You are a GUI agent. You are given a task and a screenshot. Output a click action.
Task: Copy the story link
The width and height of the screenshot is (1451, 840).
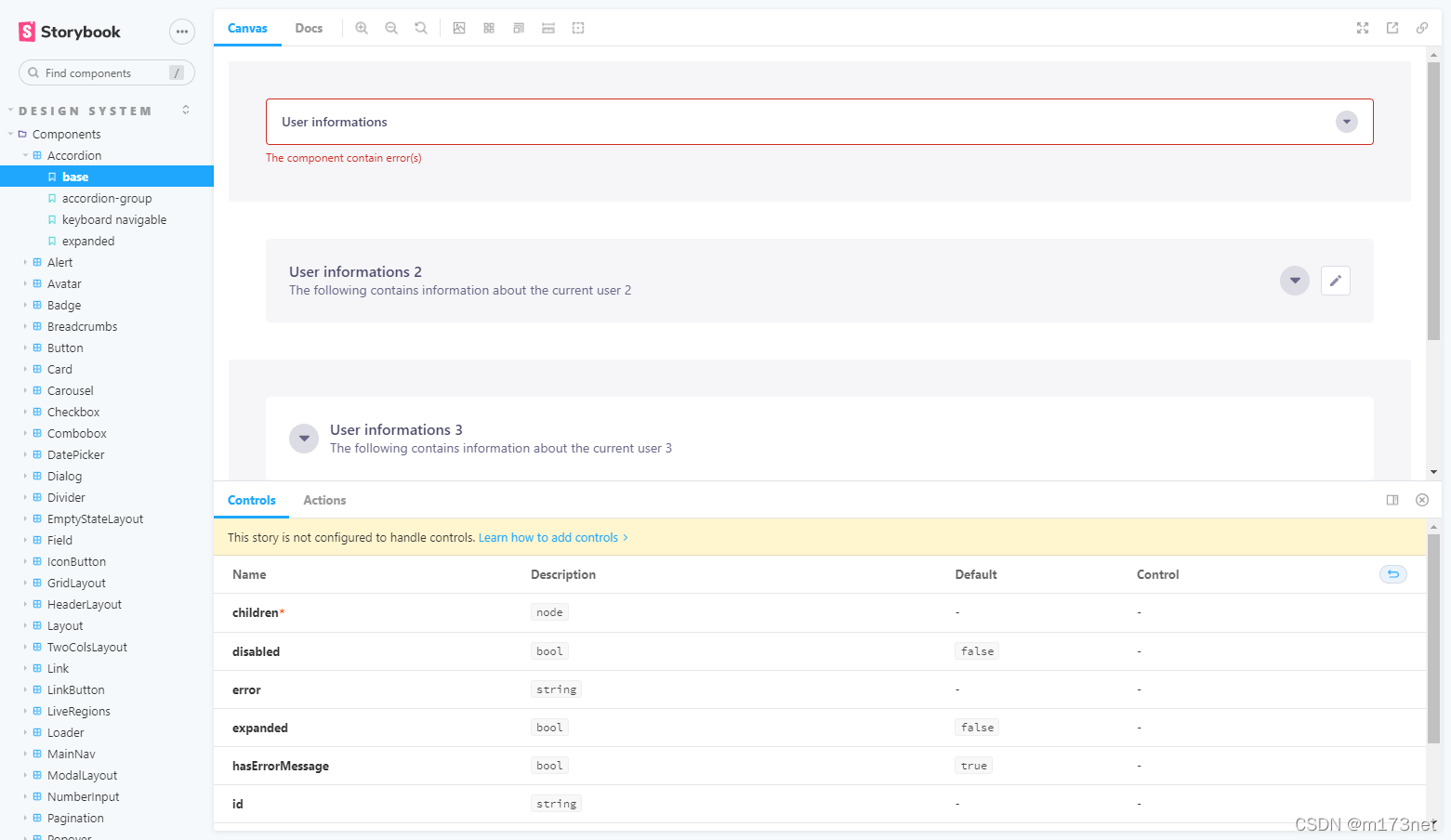coord(1422,28)
